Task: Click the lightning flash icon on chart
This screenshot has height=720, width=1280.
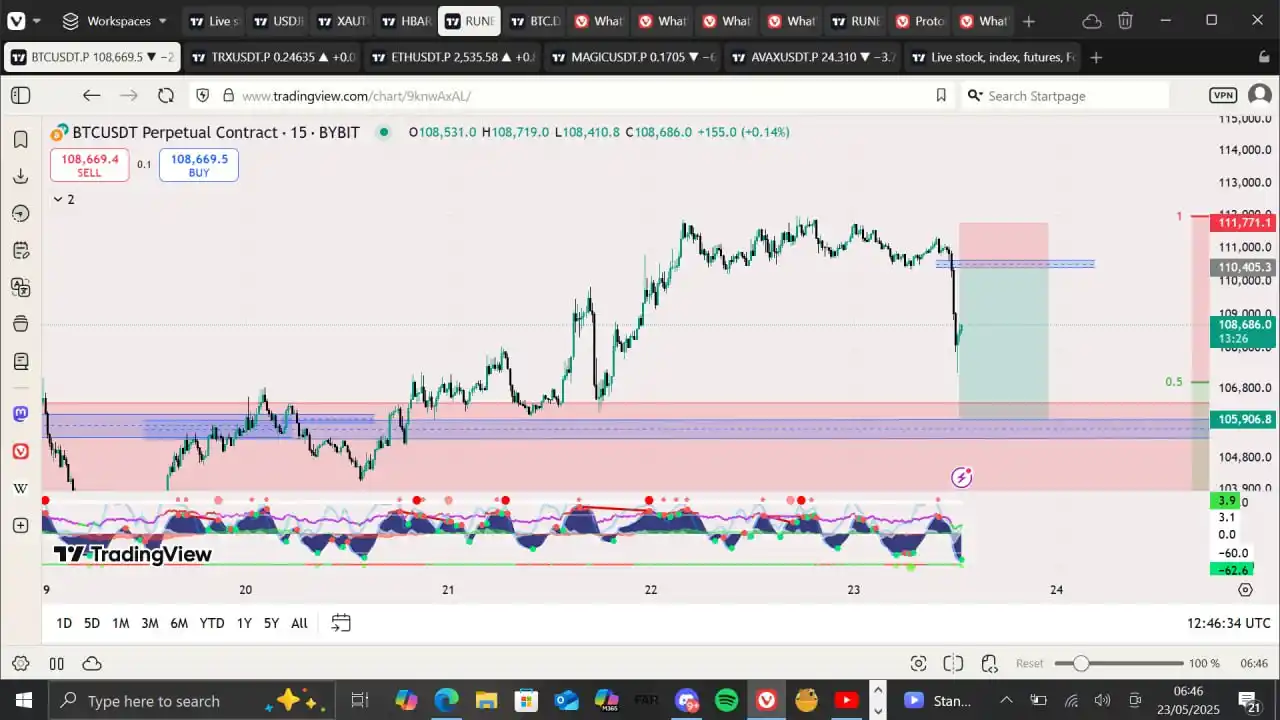Action: pos(961,478)
